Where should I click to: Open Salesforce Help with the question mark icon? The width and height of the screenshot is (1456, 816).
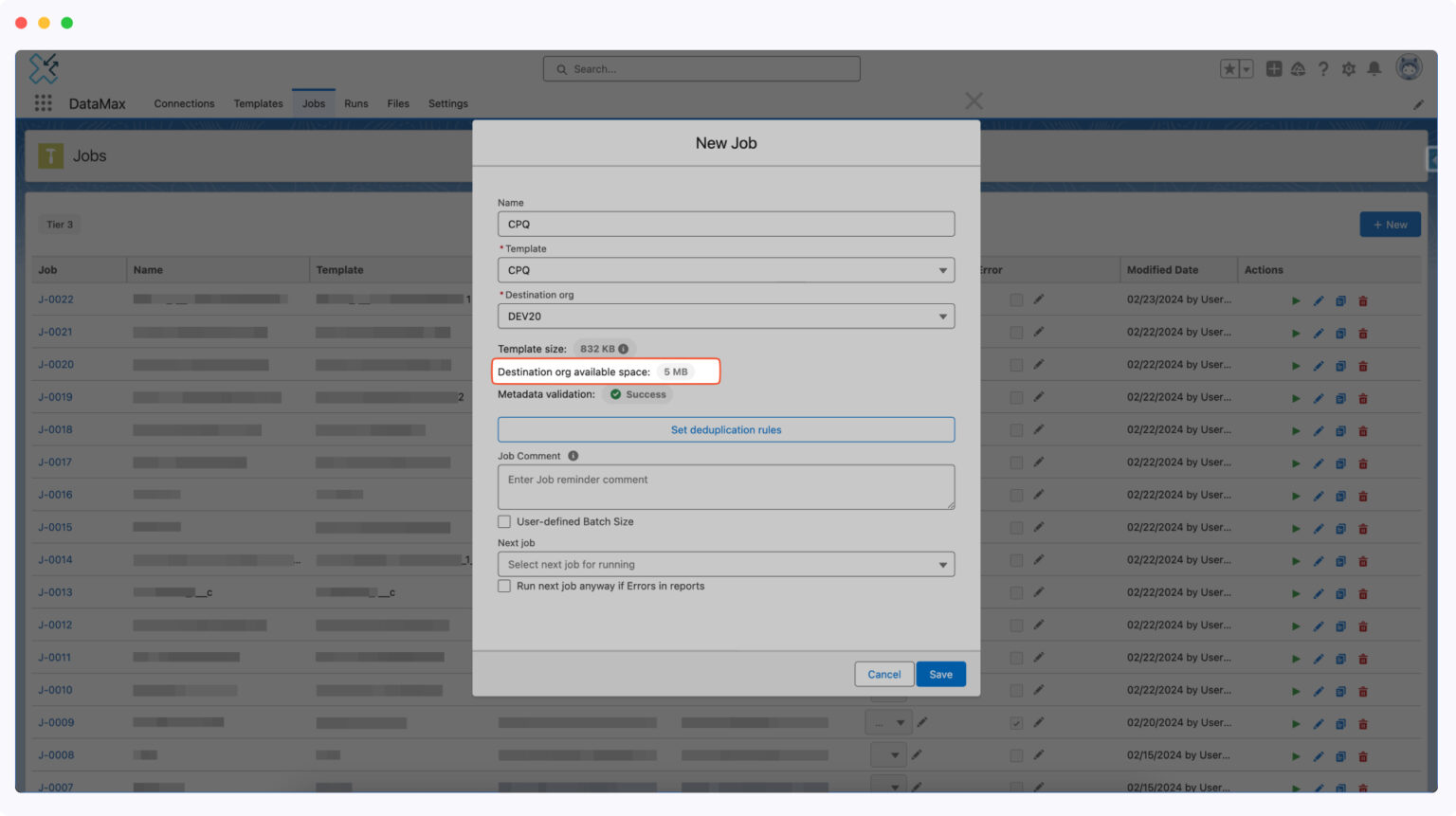pyautogui.click(x=1323, y=68)
